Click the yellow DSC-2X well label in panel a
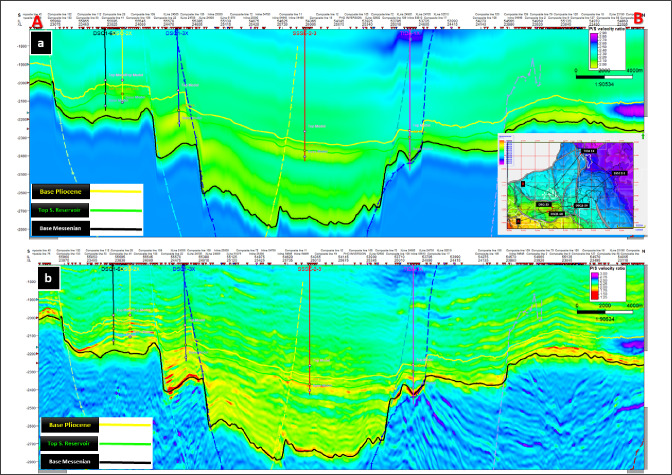This screenshot has width=672, height=475. coord(124,33)
